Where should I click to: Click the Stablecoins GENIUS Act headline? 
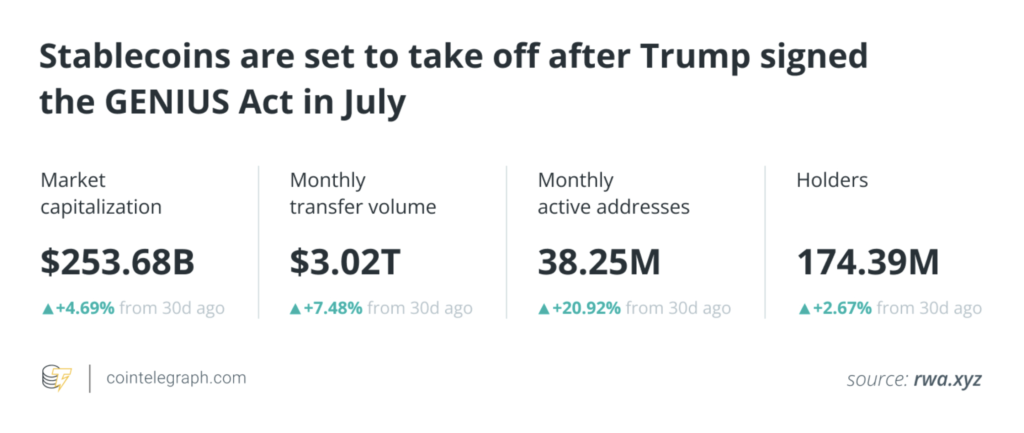coord(454,80)
